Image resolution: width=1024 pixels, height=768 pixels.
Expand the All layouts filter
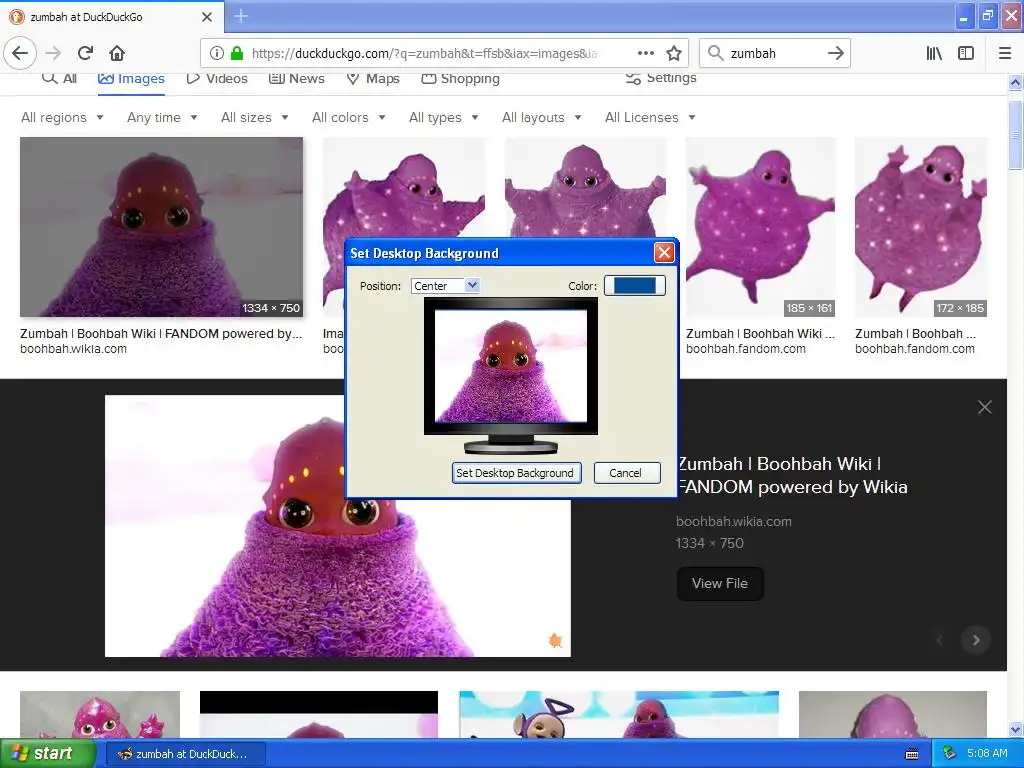tap(541, 118)
